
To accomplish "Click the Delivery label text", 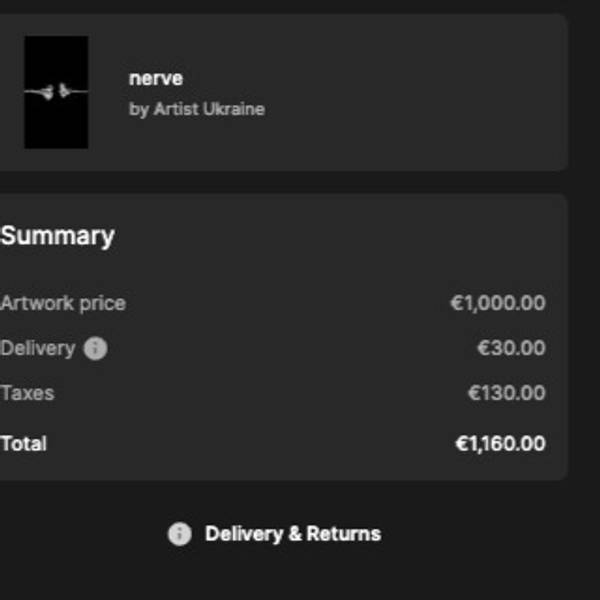I will [38, 348].
